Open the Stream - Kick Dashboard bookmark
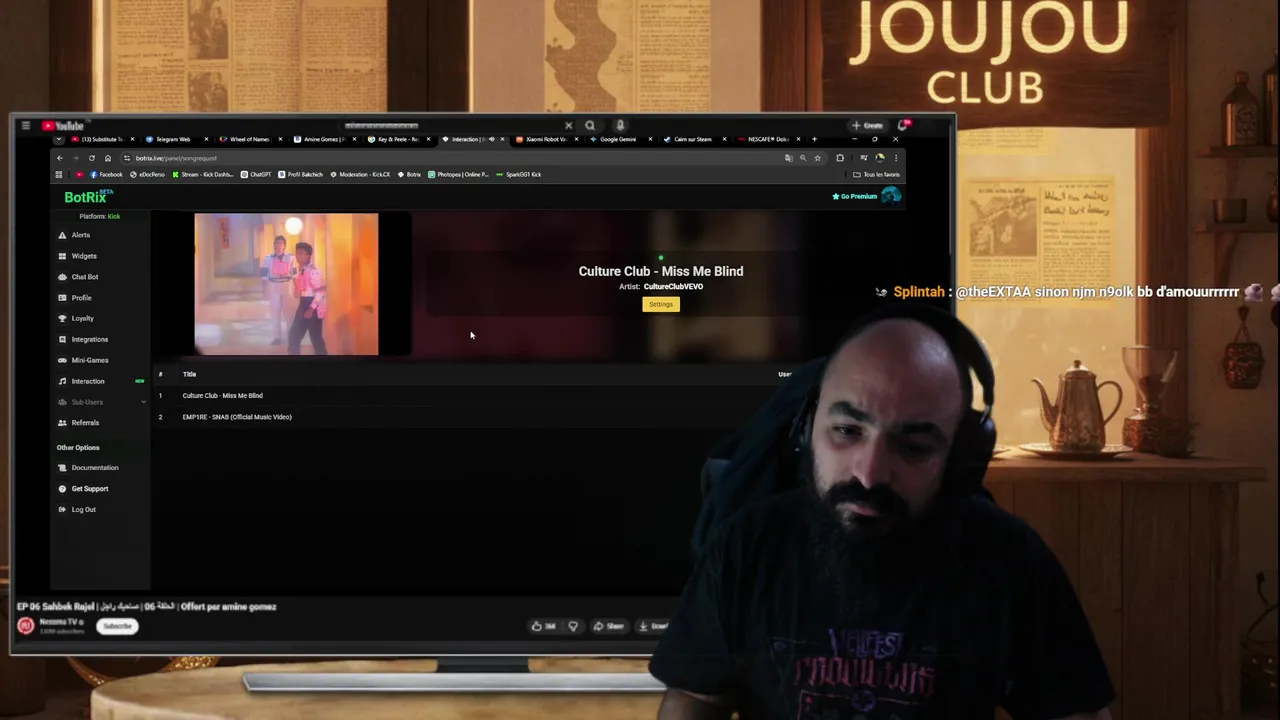Screen dimensions: 1280x720 click(203, 175)
